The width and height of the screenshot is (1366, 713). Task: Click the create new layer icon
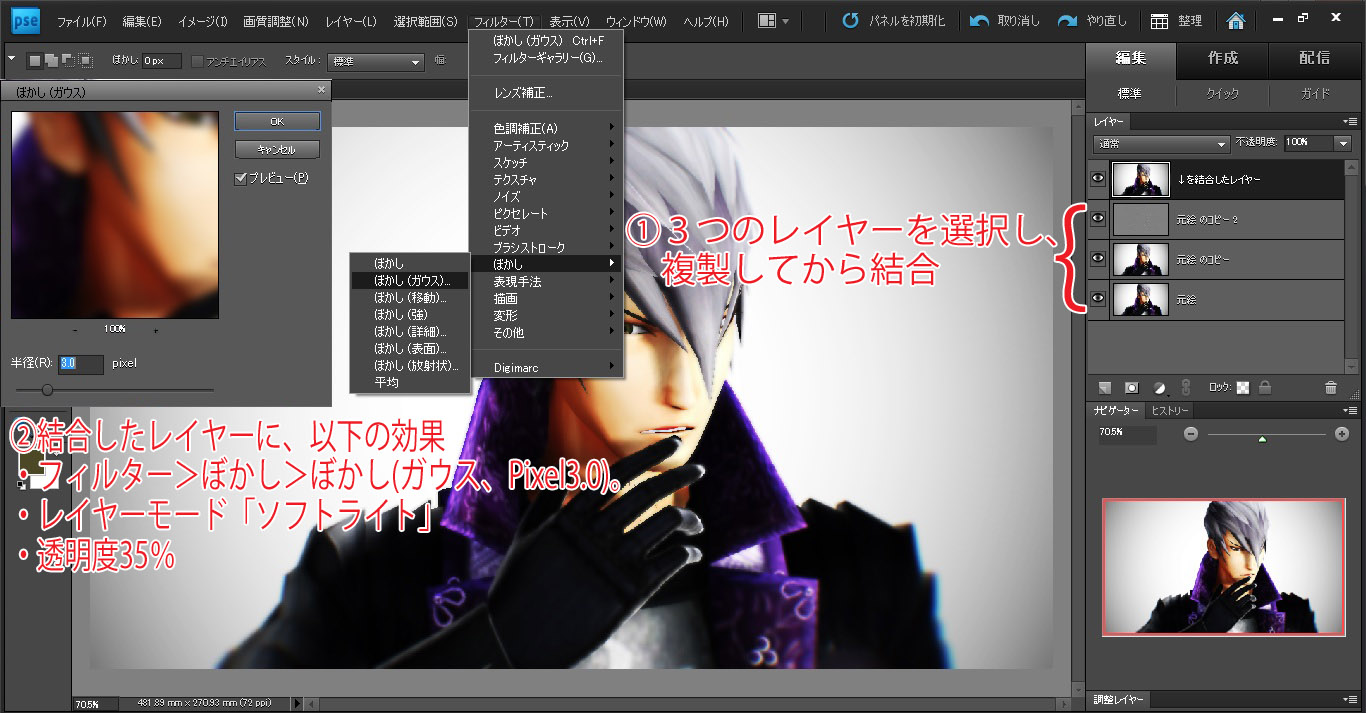1105,387
